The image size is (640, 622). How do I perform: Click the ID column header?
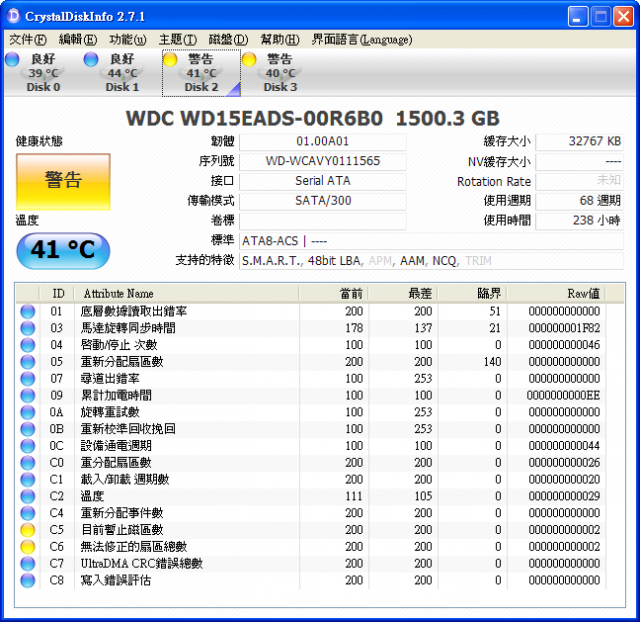[x=57, y=293]
